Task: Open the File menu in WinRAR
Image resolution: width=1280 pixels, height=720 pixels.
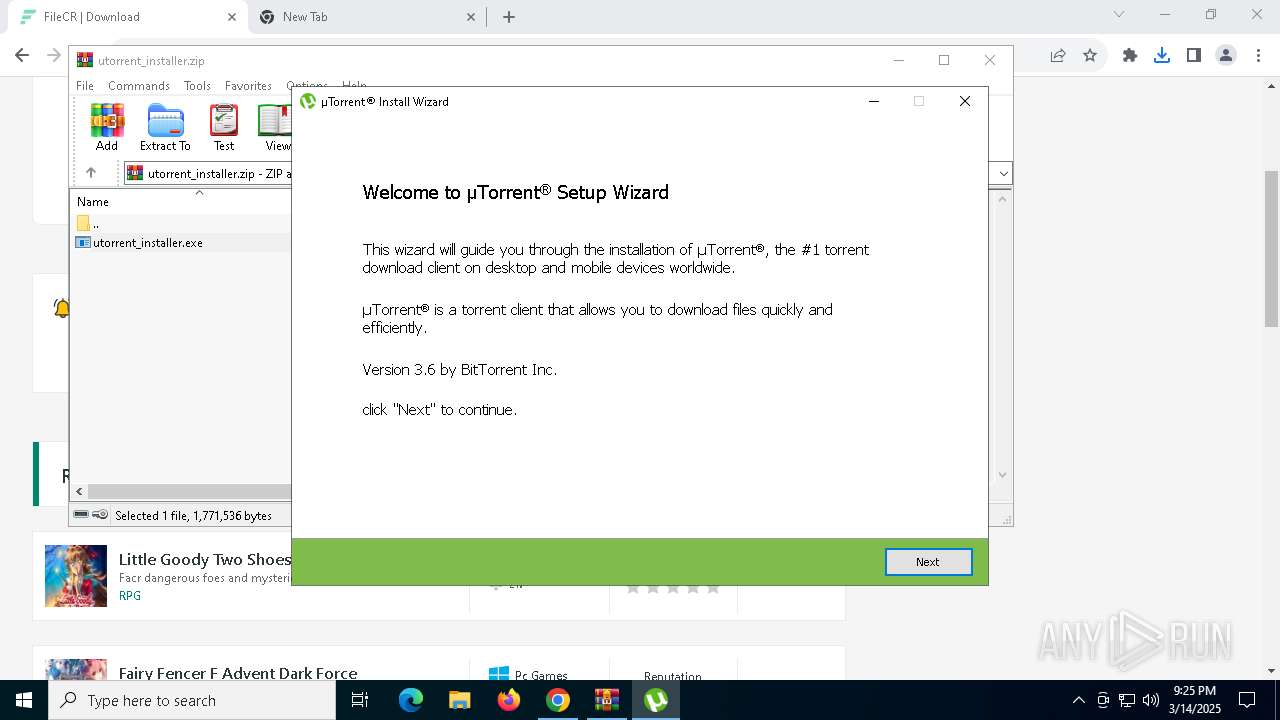Action: point(85,86)
